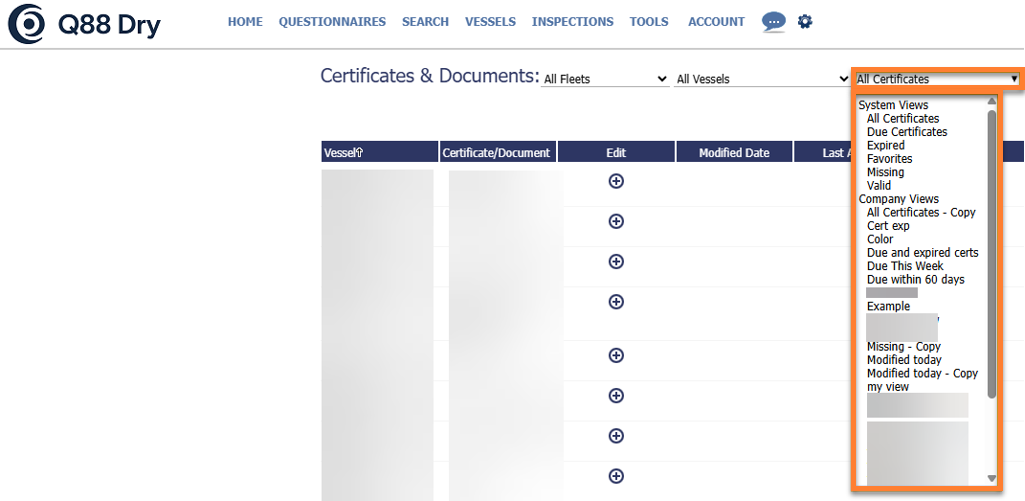Collapse the All Certificates dropdown
This screenshot has width=1025, height=501.
point(937,79)
